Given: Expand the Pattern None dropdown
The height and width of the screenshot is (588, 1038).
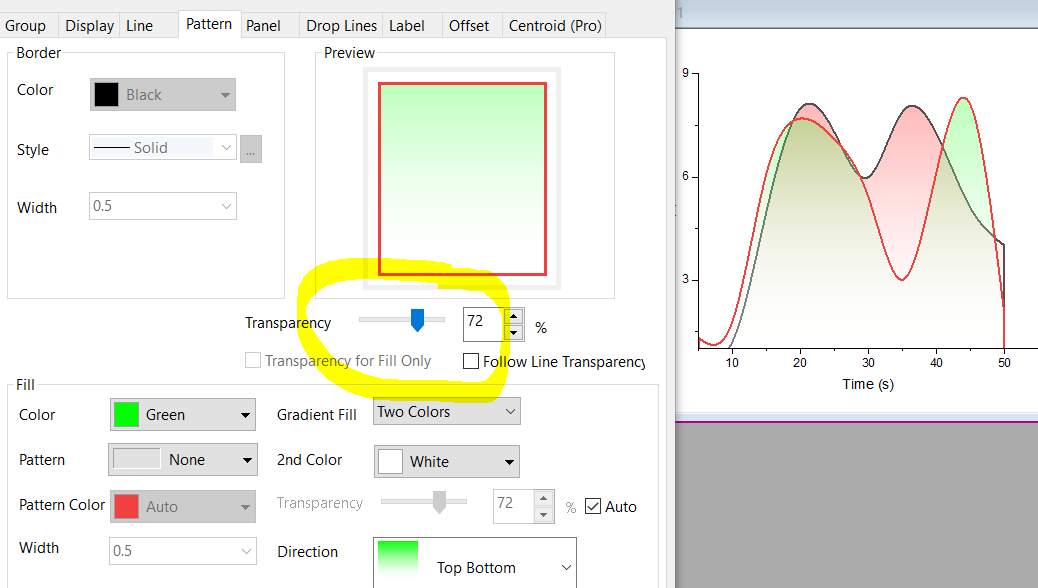Looking at the screenshot, I should (183, 460).
